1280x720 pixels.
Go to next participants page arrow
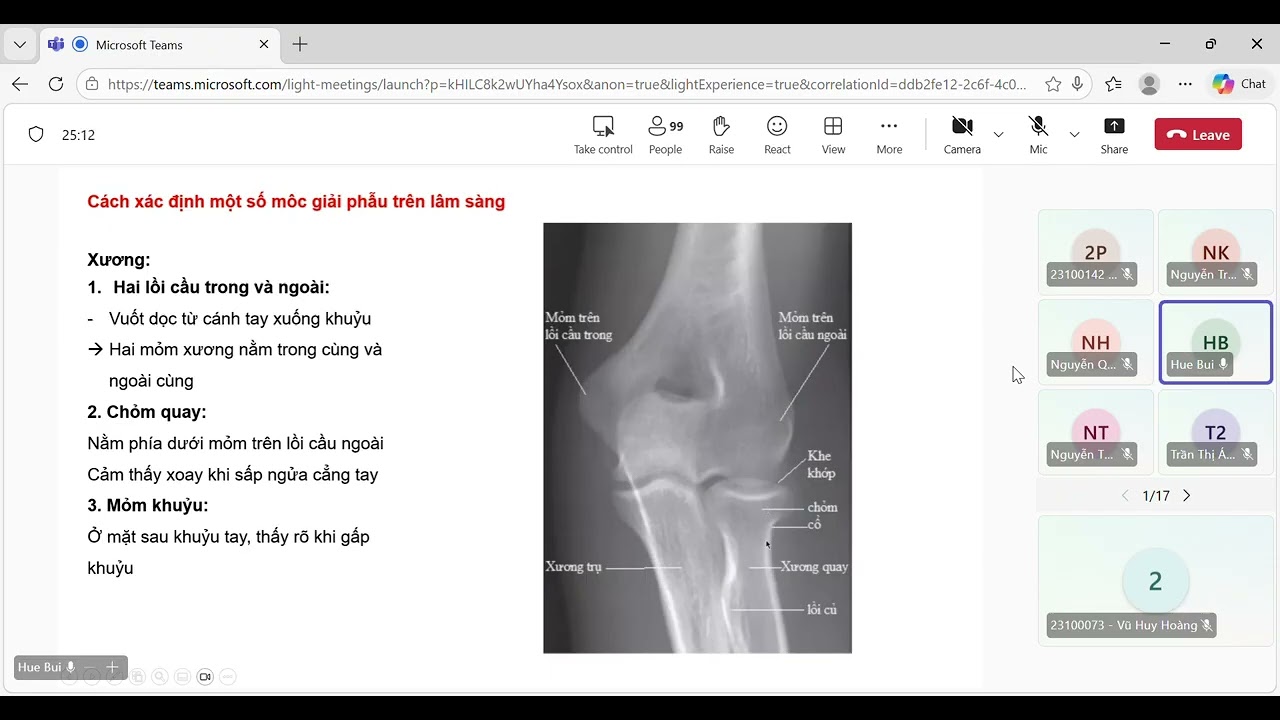(1187, 496)
